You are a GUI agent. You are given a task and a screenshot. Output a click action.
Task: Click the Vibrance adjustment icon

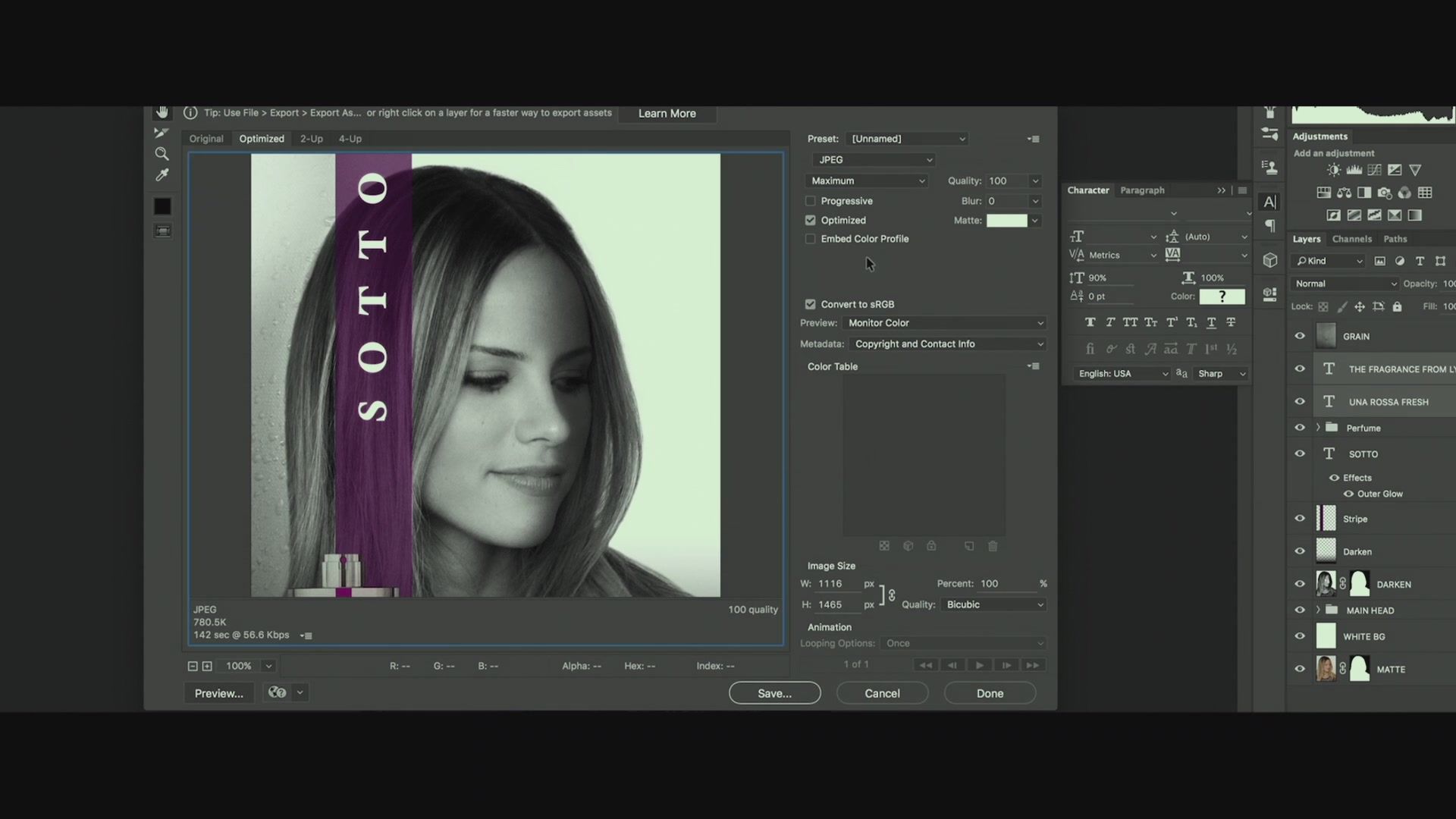point(1415,170)
